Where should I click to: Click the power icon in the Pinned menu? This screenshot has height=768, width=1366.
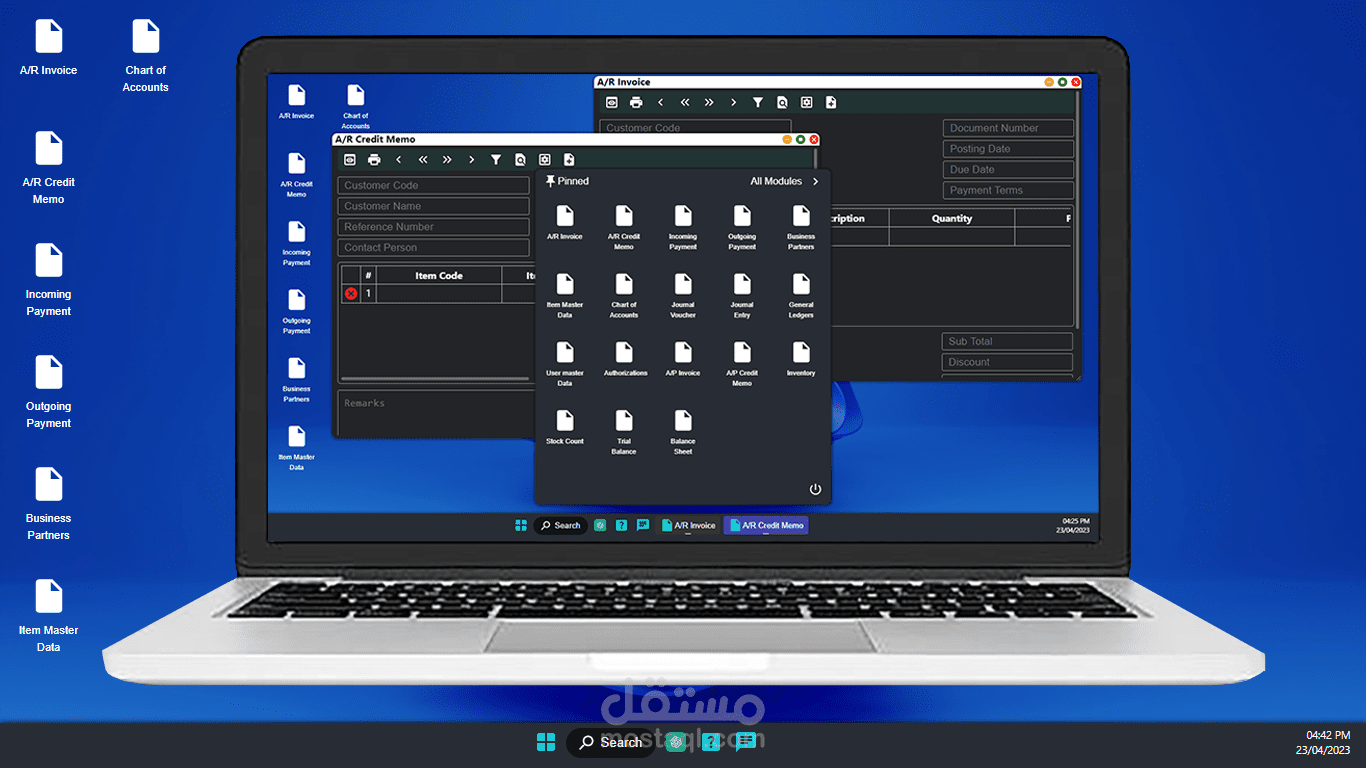pyautogui.click(x=815, y=489)
